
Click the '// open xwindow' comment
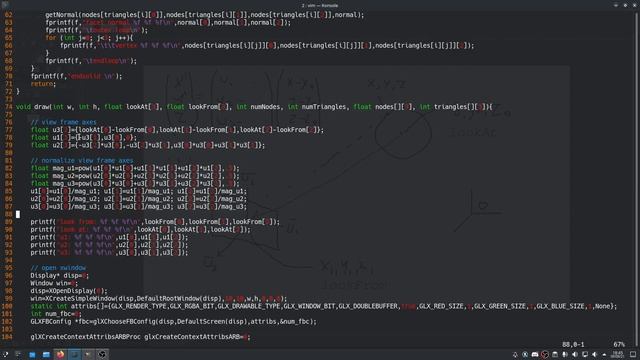coord(58,268)
